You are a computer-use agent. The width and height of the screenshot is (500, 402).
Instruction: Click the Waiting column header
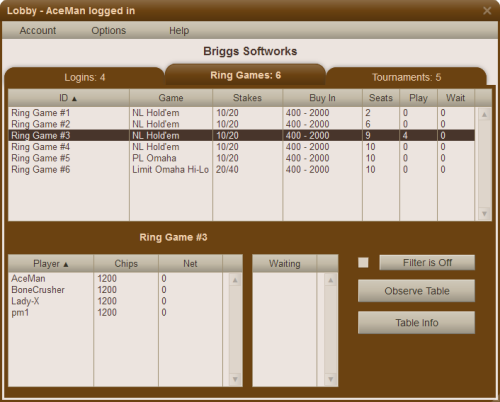(x=284, y=264)
